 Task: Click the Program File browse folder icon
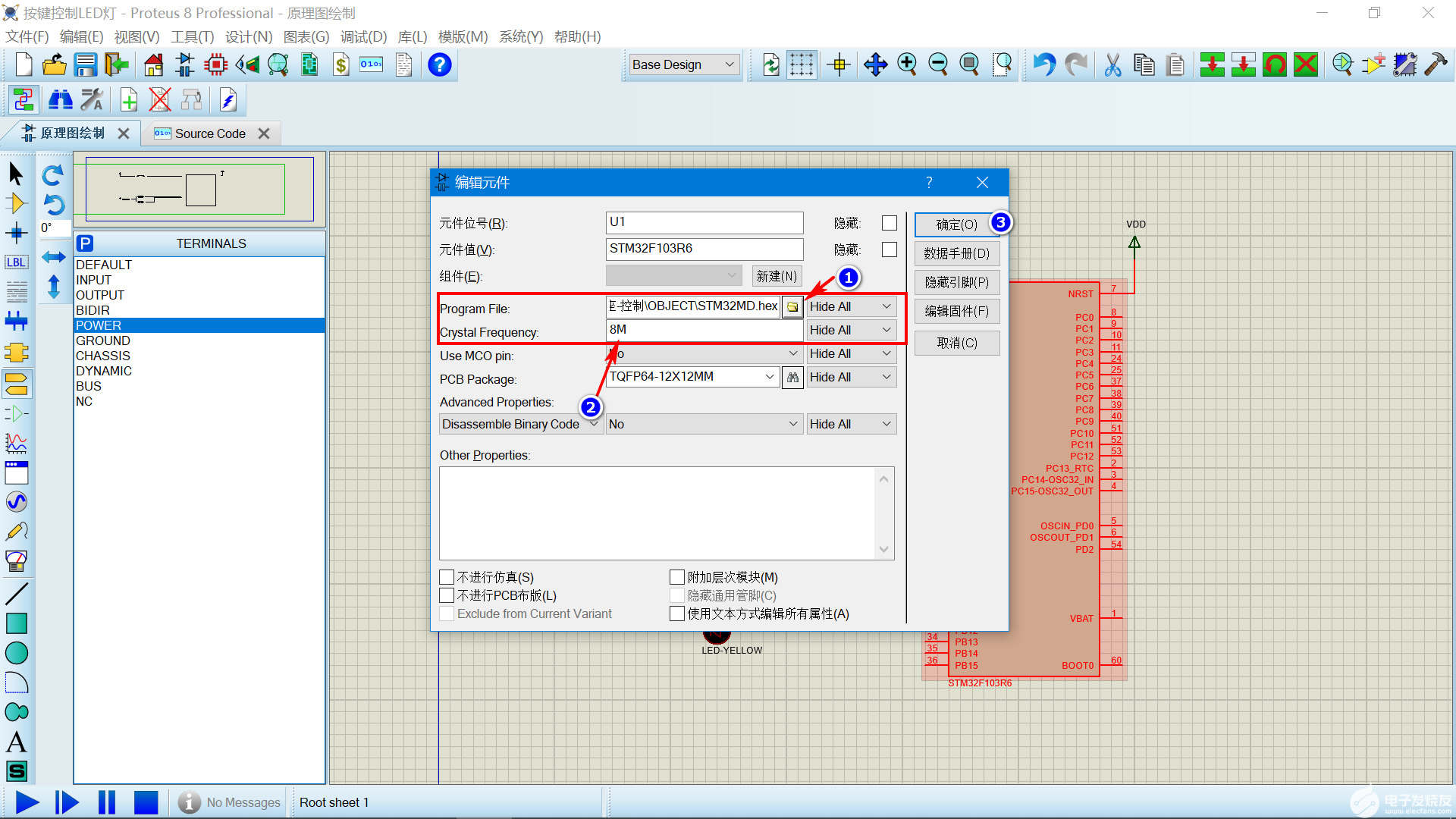tap(792, 306)
